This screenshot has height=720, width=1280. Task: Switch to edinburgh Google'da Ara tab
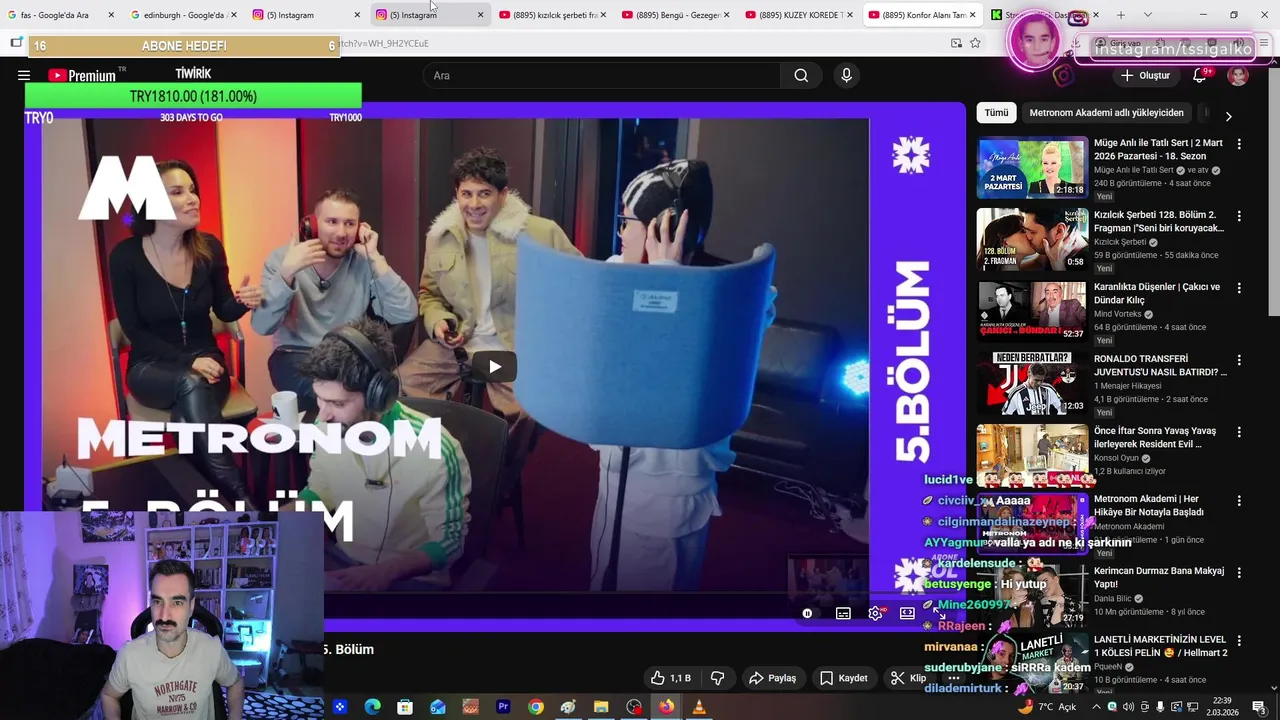183,15
